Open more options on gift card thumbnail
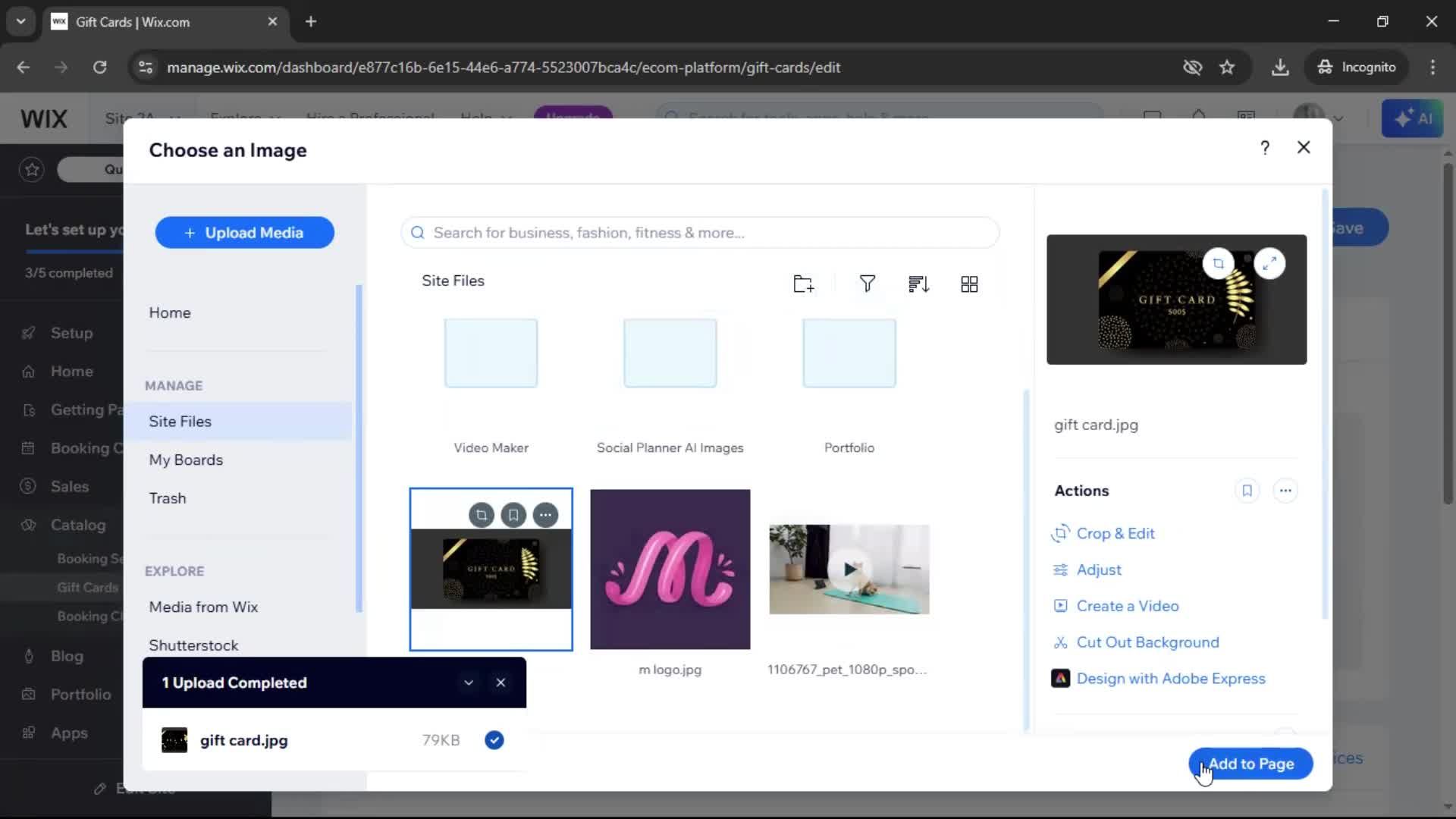This screenshot has height=819, width=1456. [x=545, y=516]
